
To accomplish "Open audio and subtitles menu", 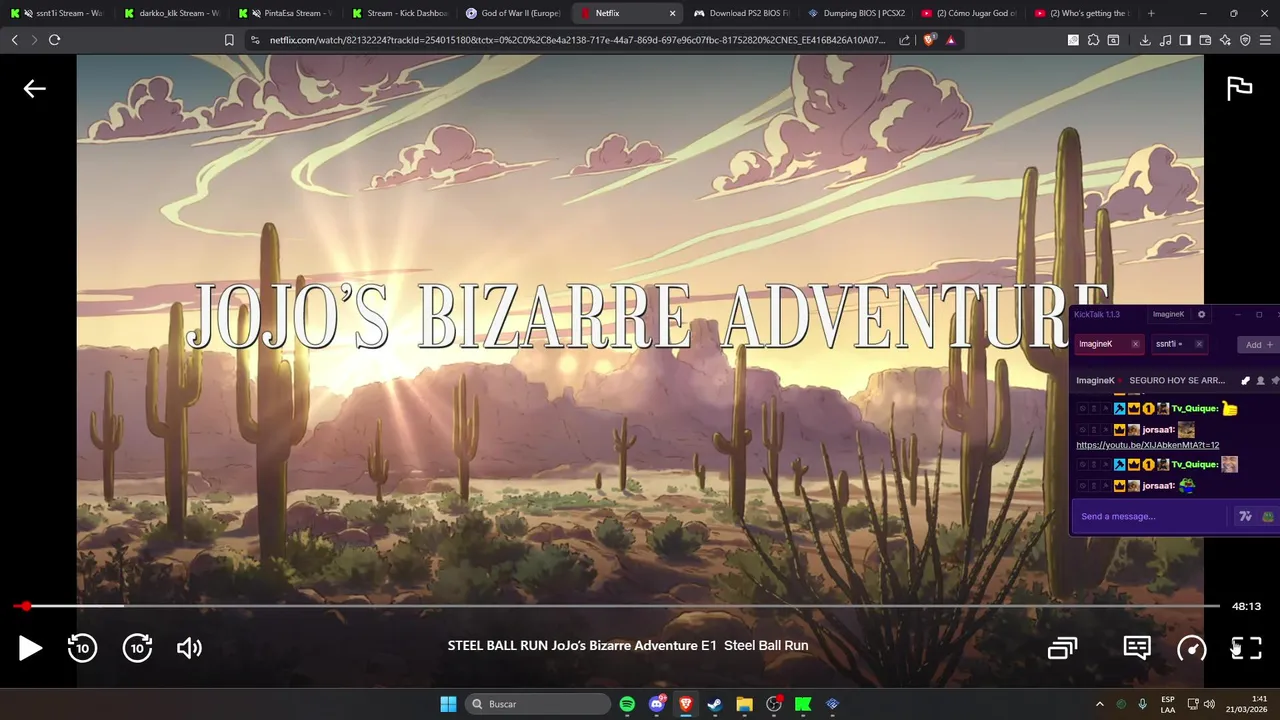I will point(1137,648).
